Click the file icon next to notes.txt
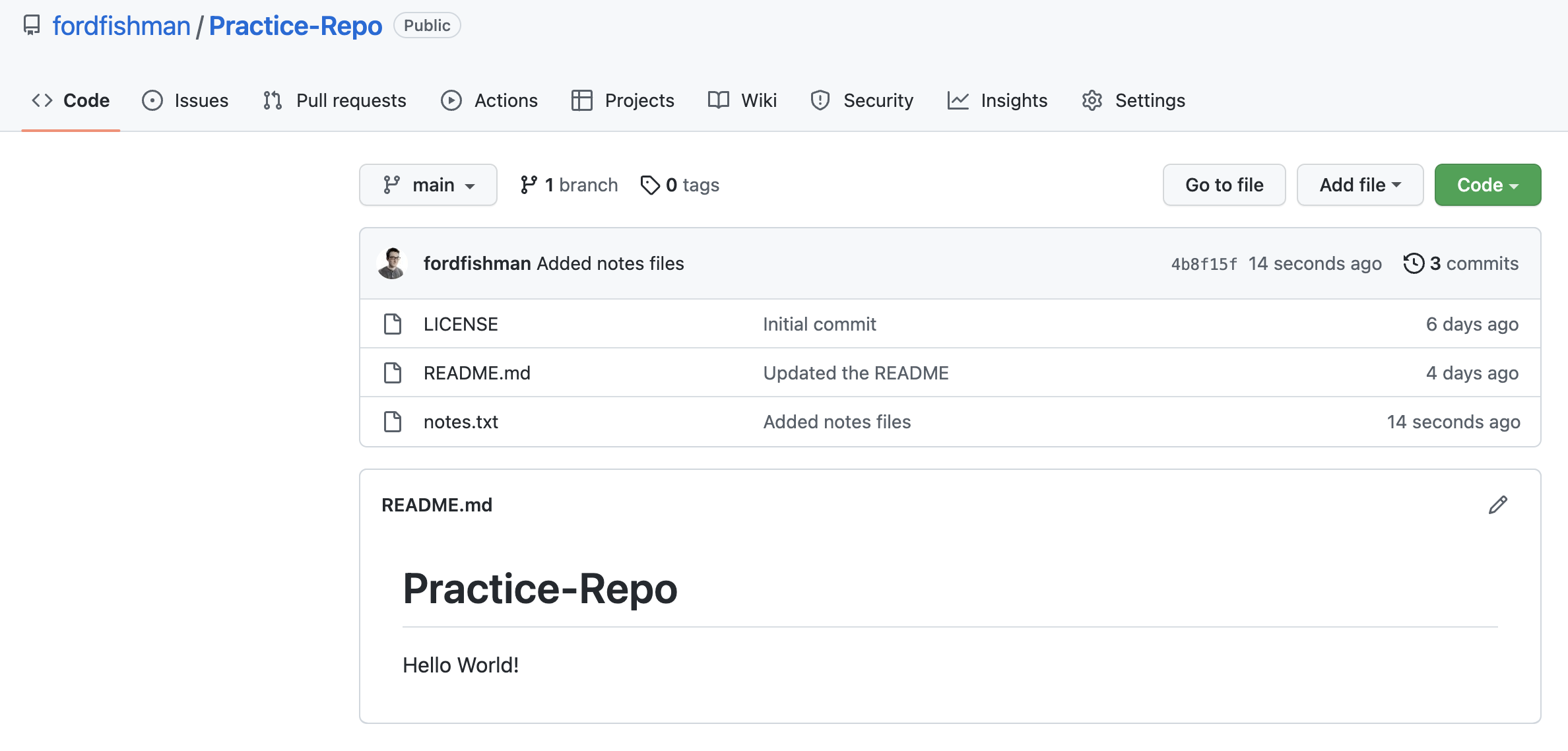Image resolution: width=1568 pixels, height=751 pixels. [x=393, y=422]
